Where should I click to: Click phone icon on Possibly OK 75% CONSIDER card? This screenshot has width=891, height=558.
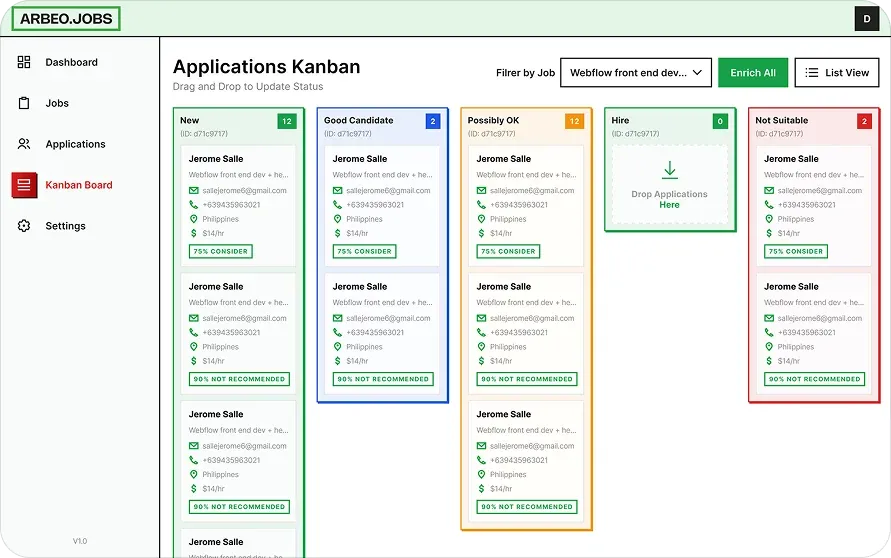point(481,205)
